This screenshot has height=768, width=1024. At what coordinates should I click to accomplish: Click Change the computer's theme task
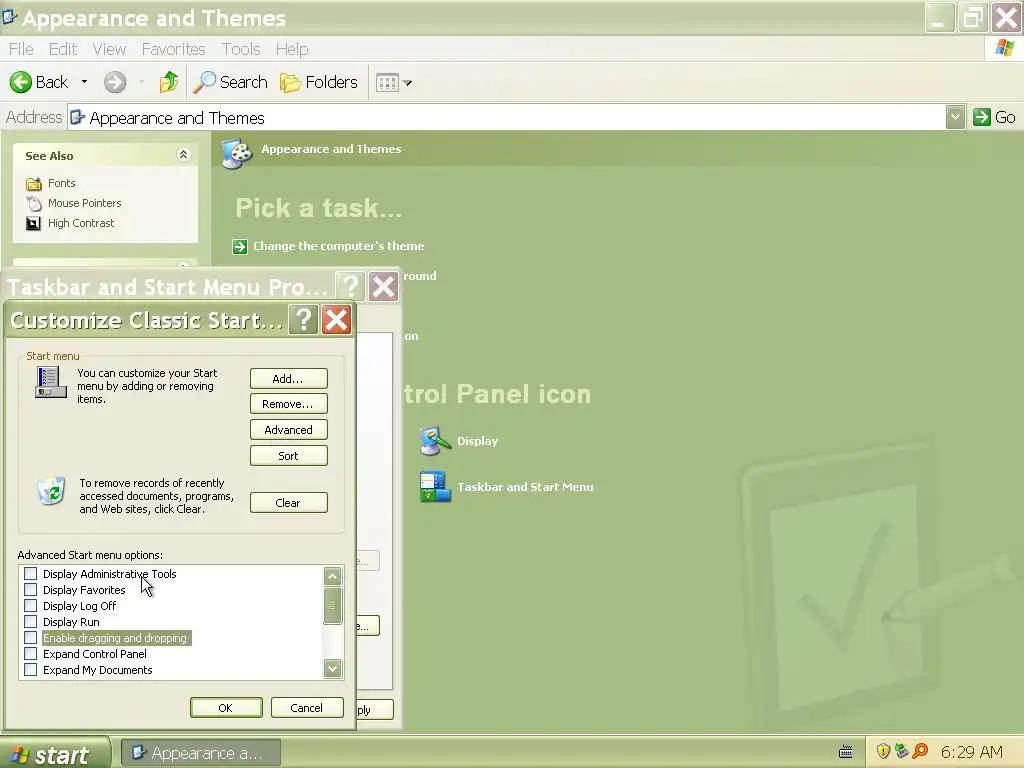click(x=338, y=246)
